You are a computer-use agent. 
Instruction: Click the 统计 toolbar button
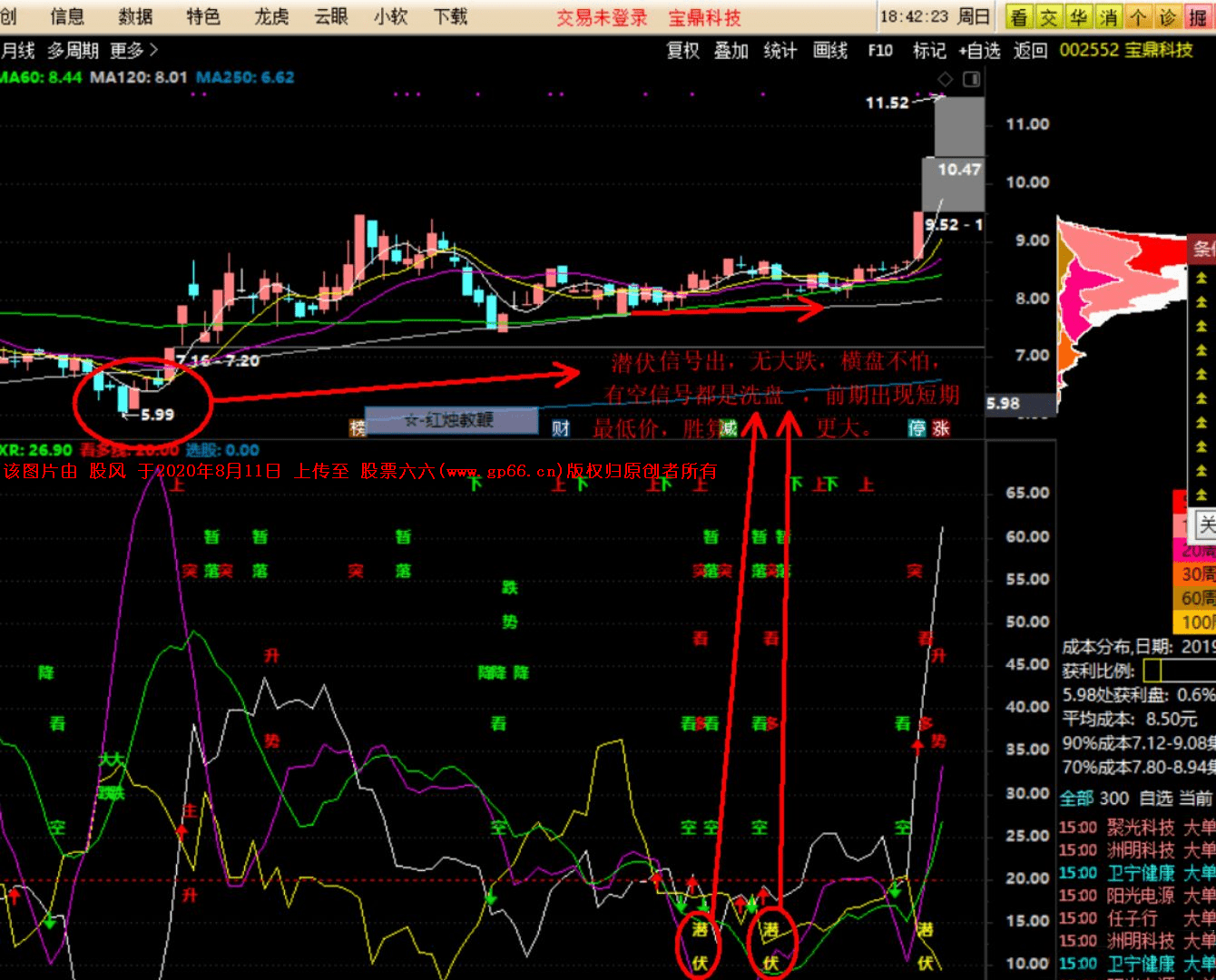tap(780, 51)
